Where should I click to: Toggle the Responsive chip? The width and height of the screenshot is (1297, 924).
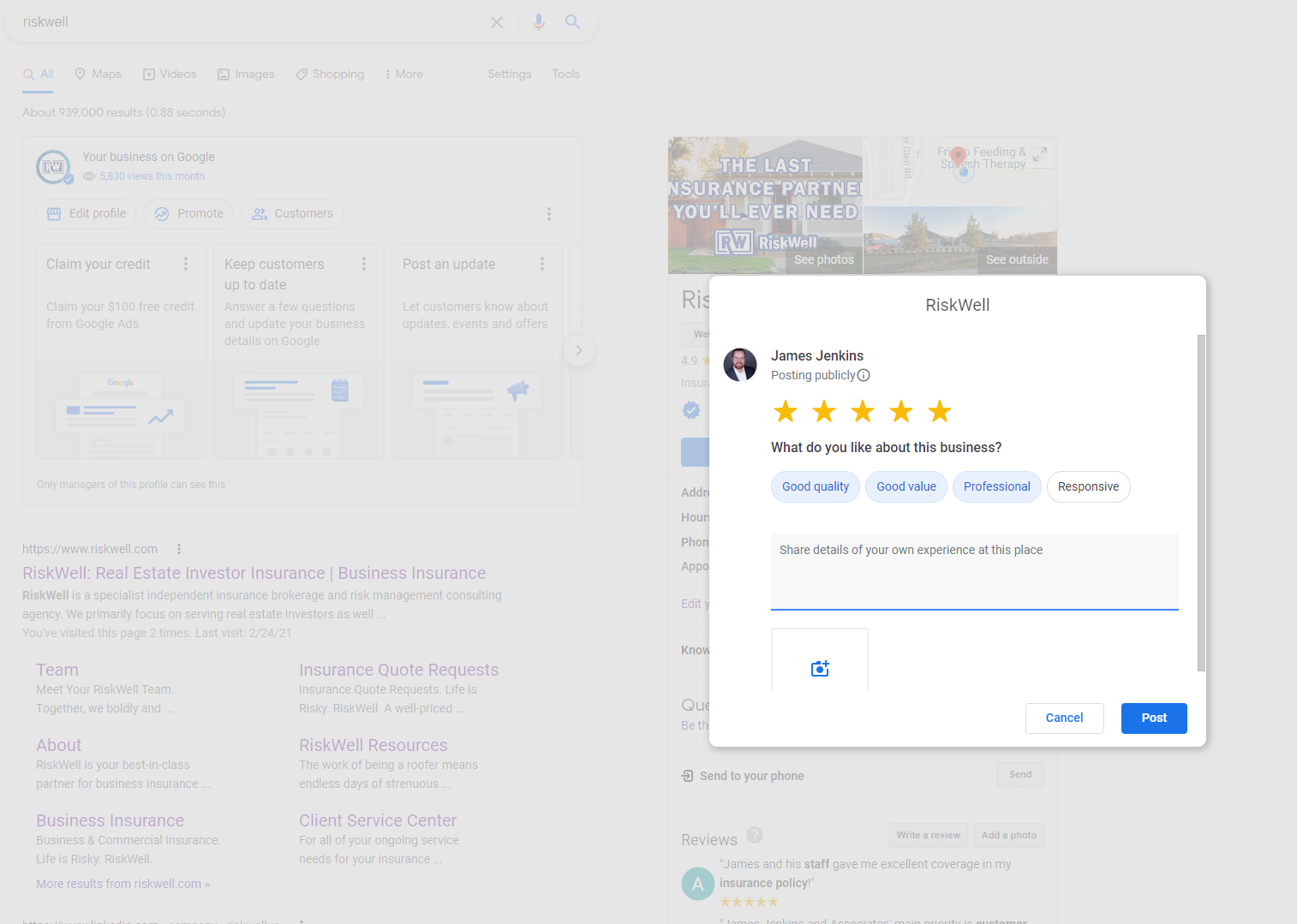click(1089, 486)
